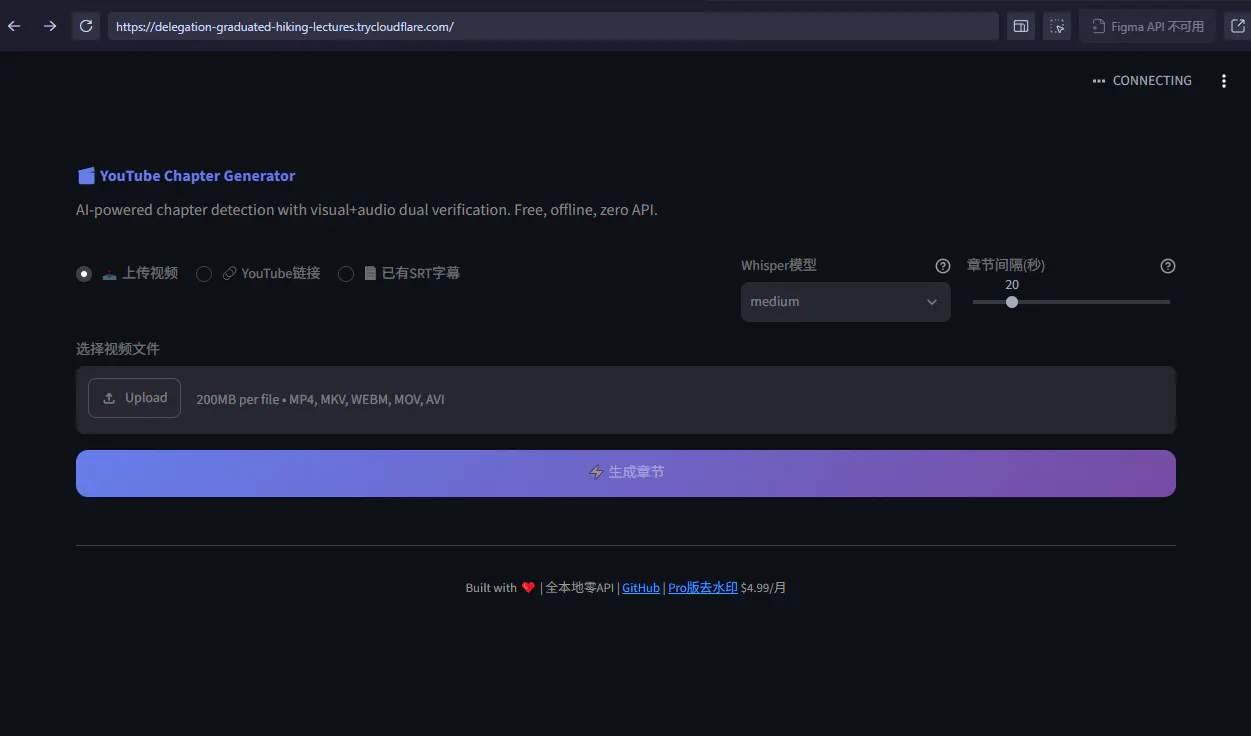Click the Figma API 不可用 button
The height and width of the screenshot is (736, 1251).
pos(1148,26)
